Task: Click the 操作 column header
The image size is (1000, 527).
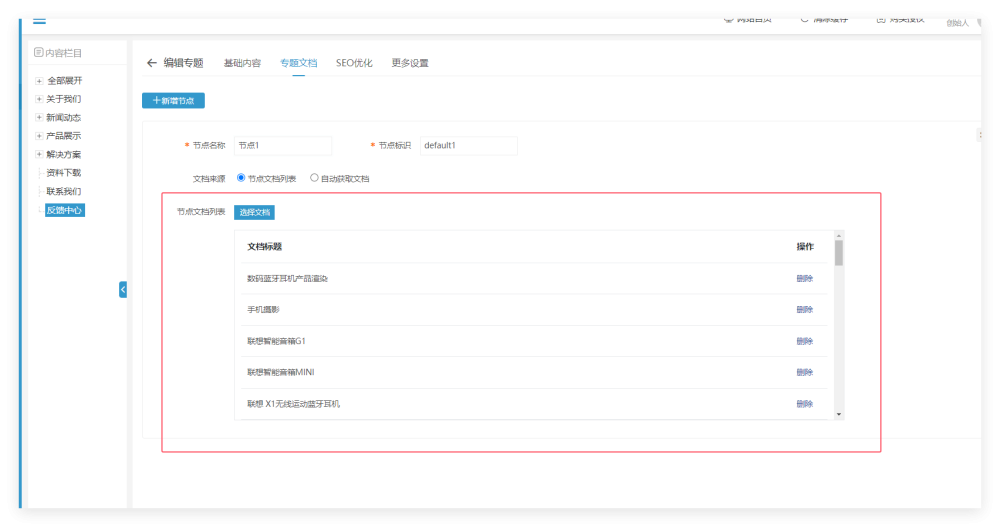Action: tap(805, 247)
